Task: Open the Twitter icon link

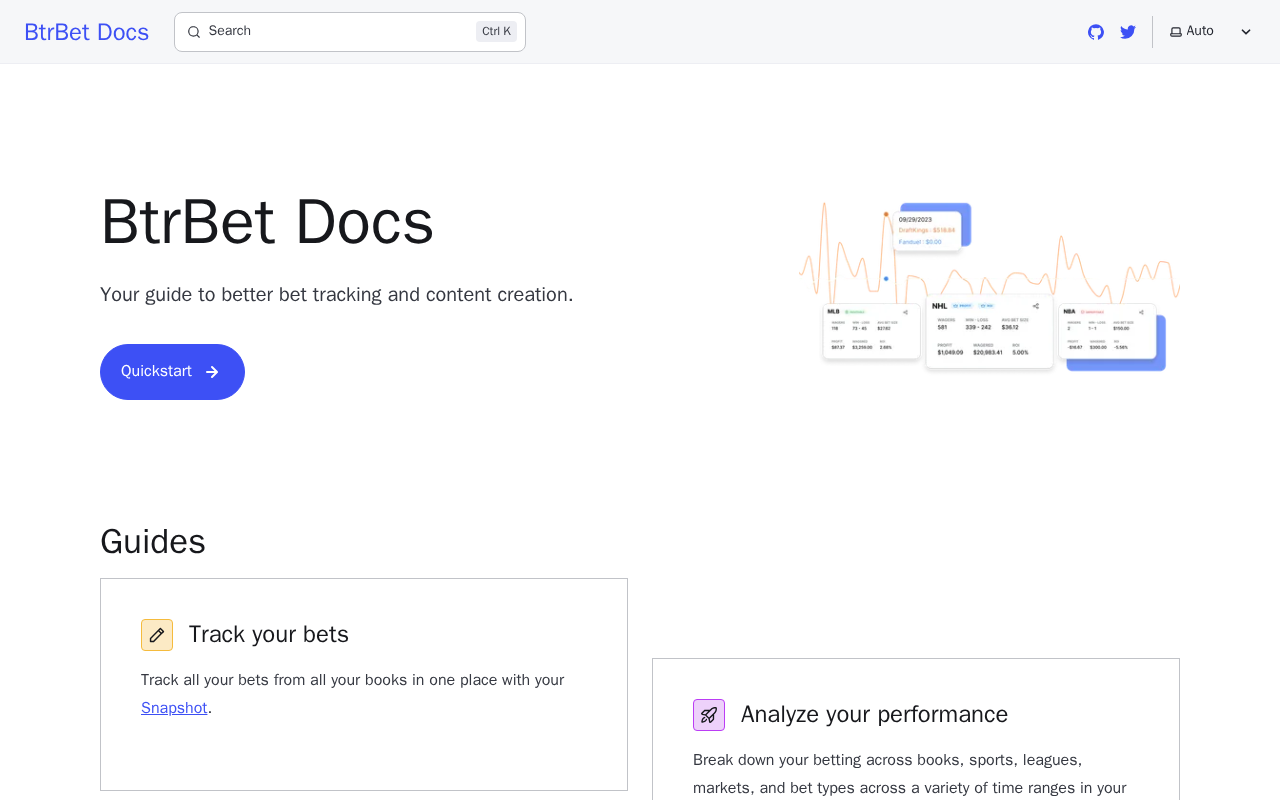Action: [1128, 32]
